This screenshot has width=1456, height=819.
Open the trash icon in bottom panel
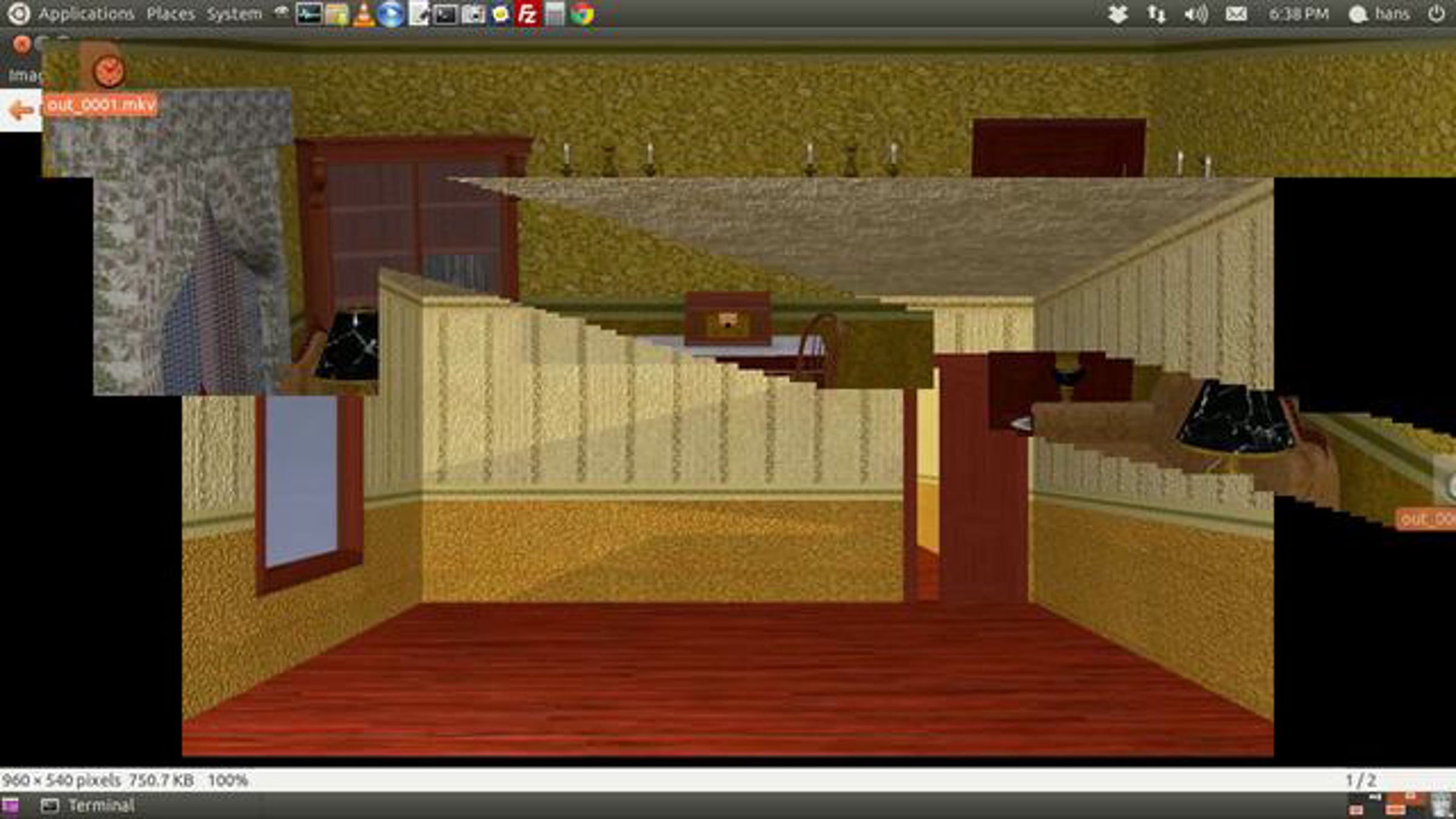1441,806
